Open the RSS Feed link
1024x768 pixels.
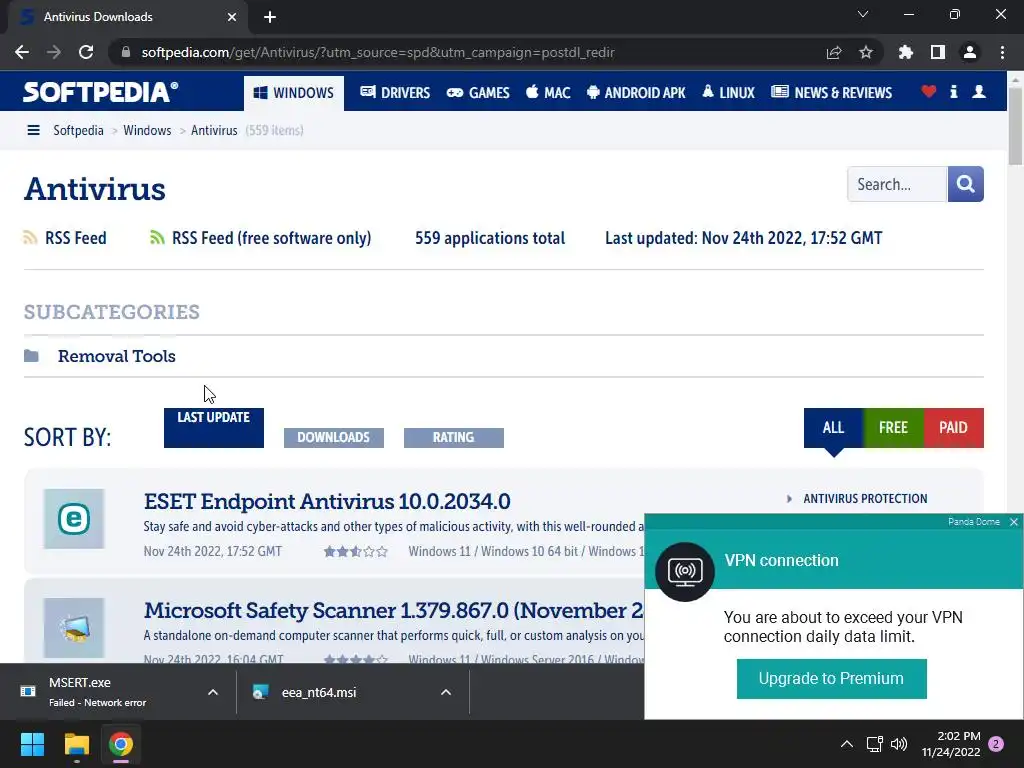pos(76,238)
